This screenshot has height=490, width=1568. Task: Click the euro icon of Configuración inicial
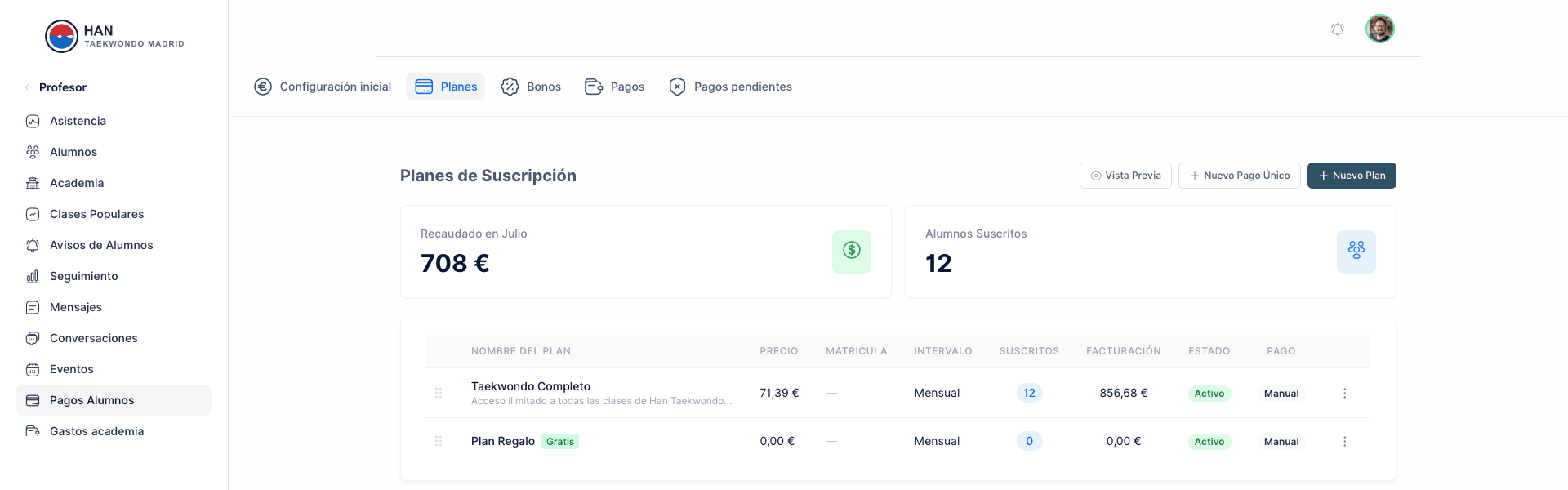point(263,87)
